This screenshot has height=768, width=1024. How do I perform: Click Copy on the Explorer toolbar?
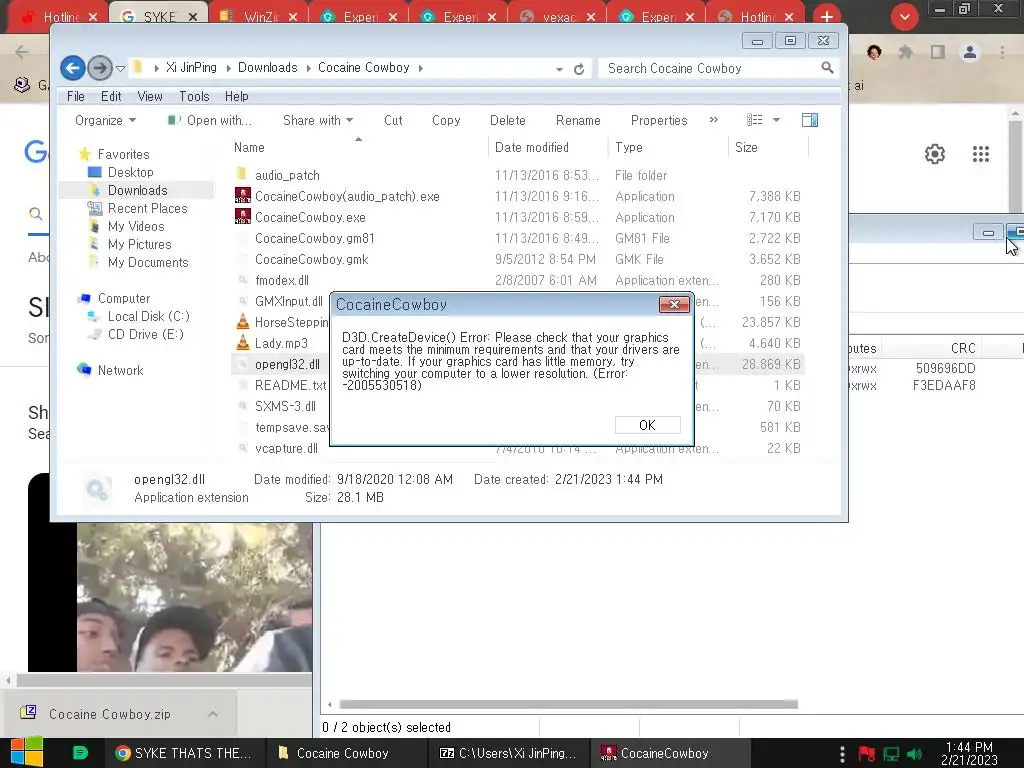(446, 120)
